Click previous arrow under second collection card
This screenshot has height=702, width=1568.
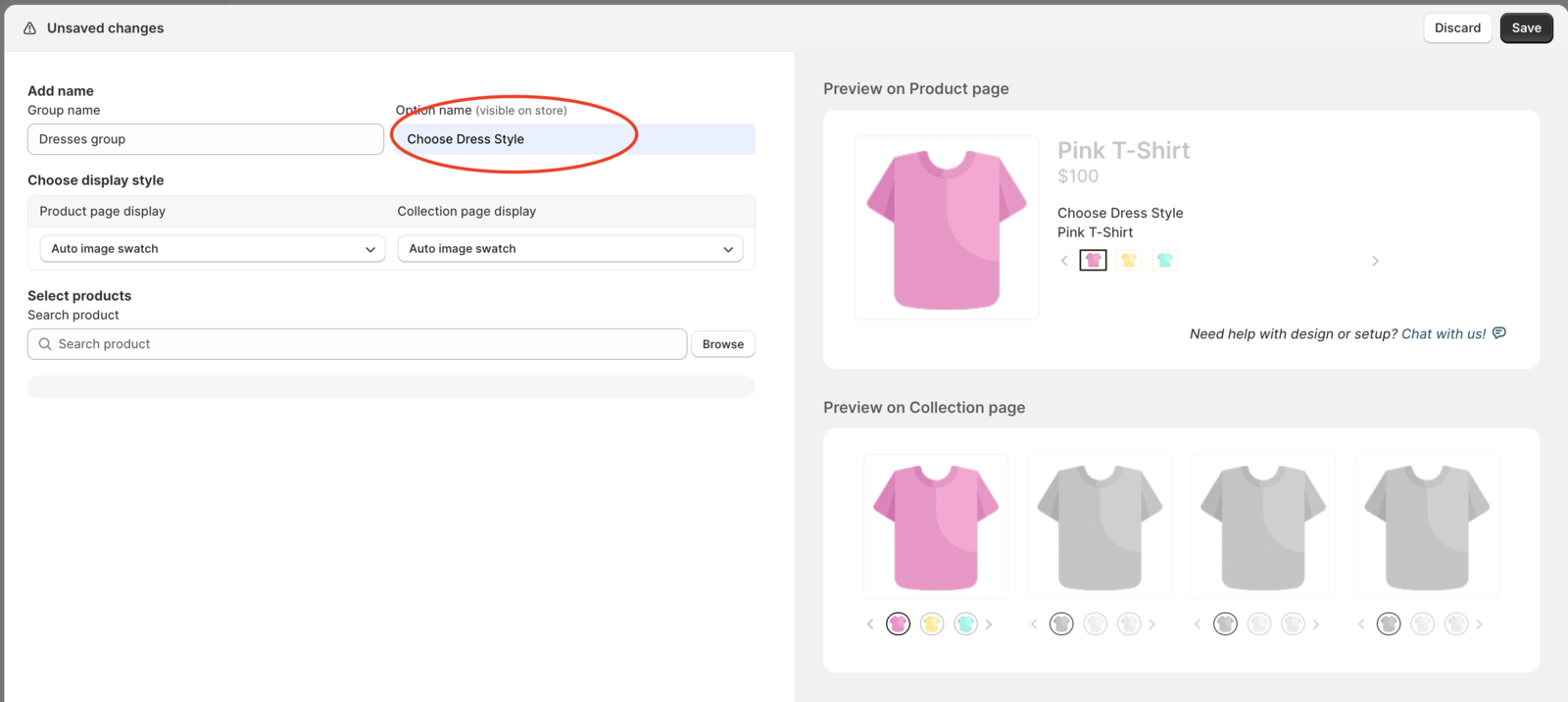point(1034,624)
